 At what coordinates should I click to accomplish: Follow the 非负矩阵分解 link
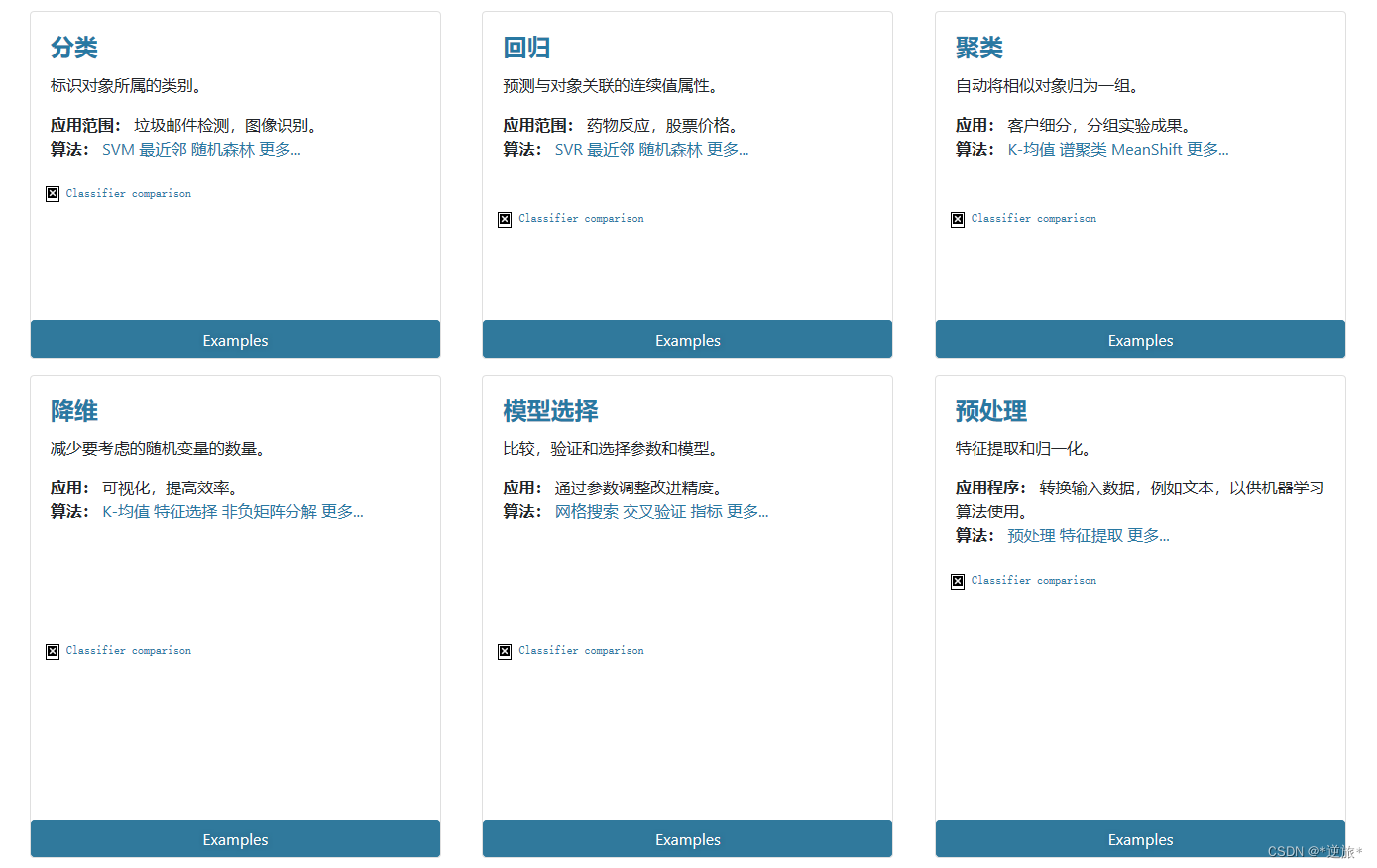click(270, 512)
